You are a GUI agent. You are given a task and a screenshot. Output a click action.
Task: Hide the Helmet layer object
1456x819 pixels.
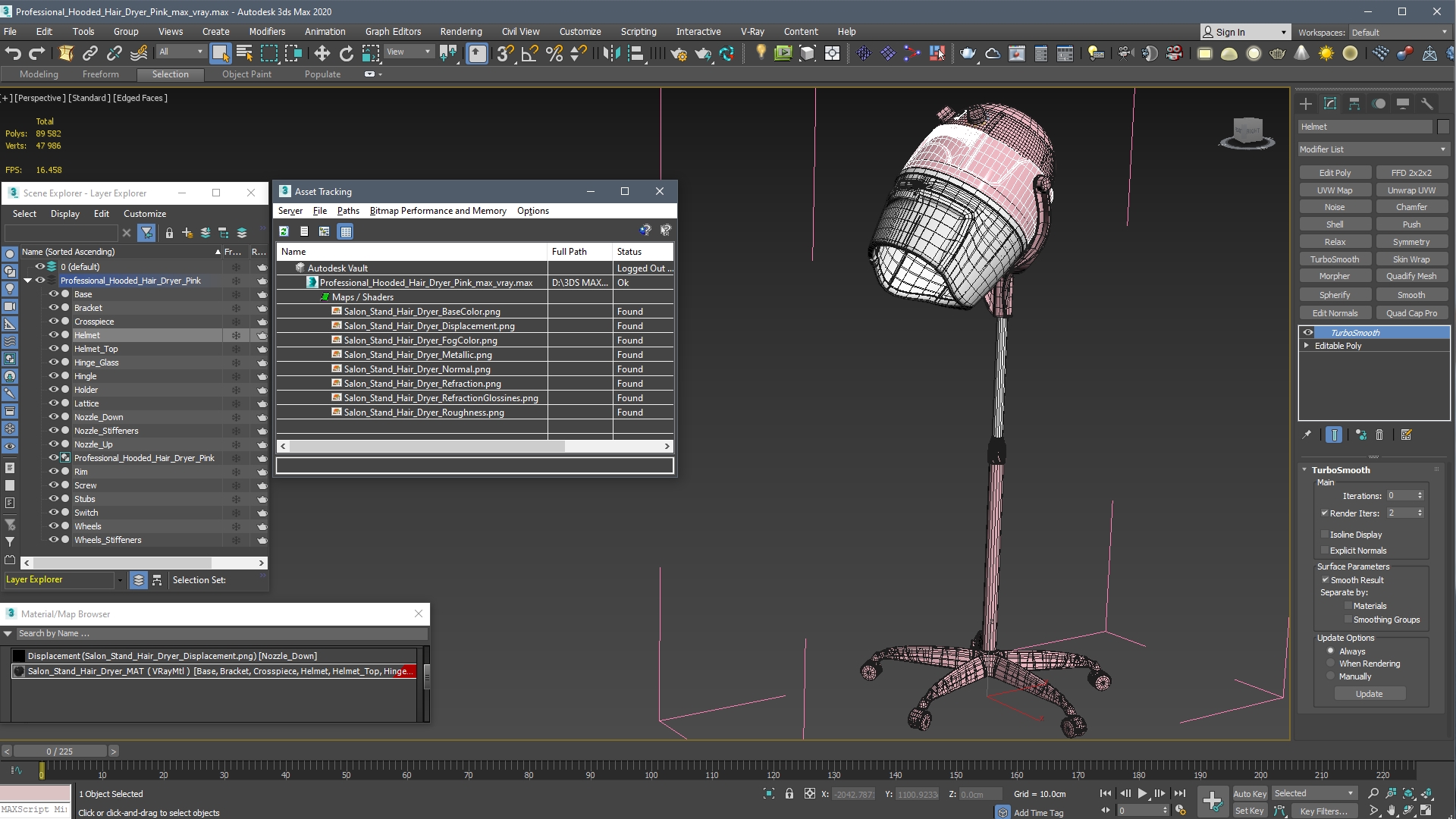[x=54, y=334]
